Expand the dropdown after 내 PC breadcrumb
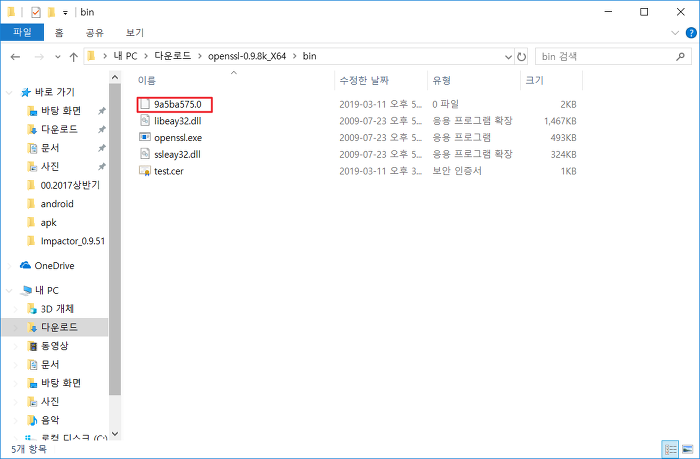The height and width of the screenshot is (459, 700). [x=146, y=56]
